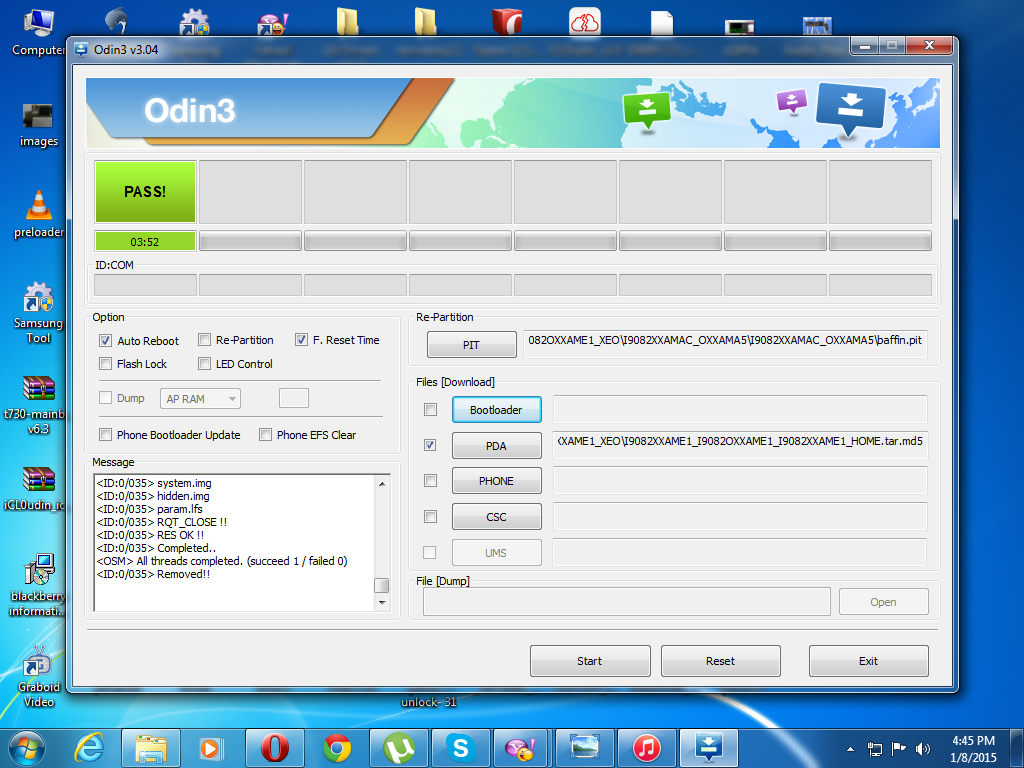Click the PDA file path field
This screenshot has width=1024, height=768.
pyautogui.click(x=740, y=445)
